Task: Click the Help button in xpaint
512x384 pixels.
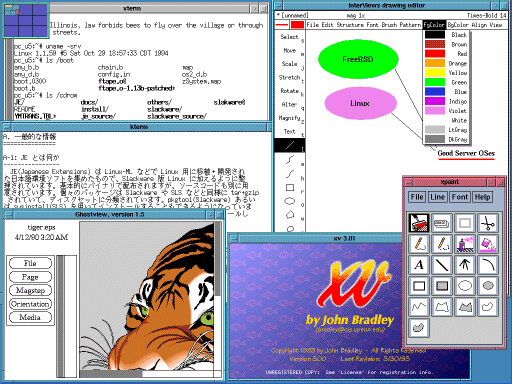Action: (x=482, y=197)
